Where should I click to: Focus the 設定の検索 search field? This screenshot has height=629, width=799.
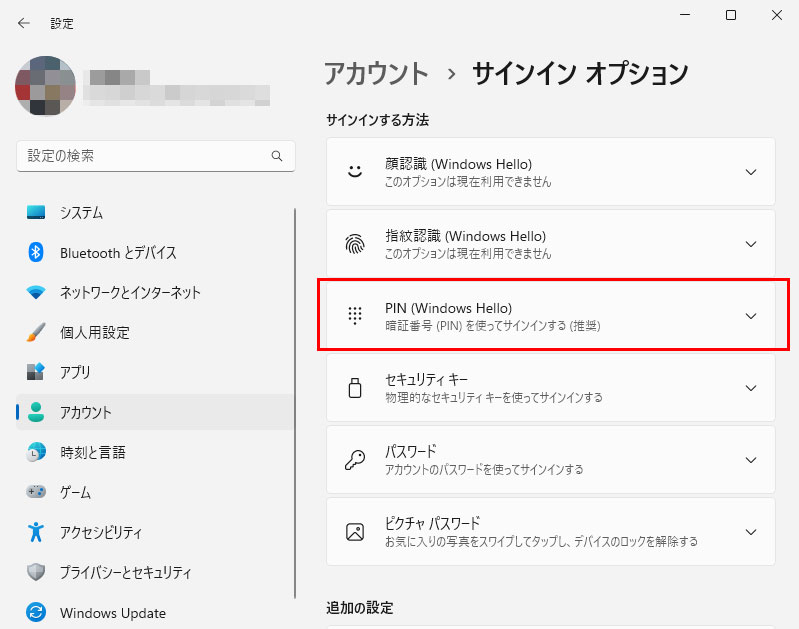coord(156,156)
